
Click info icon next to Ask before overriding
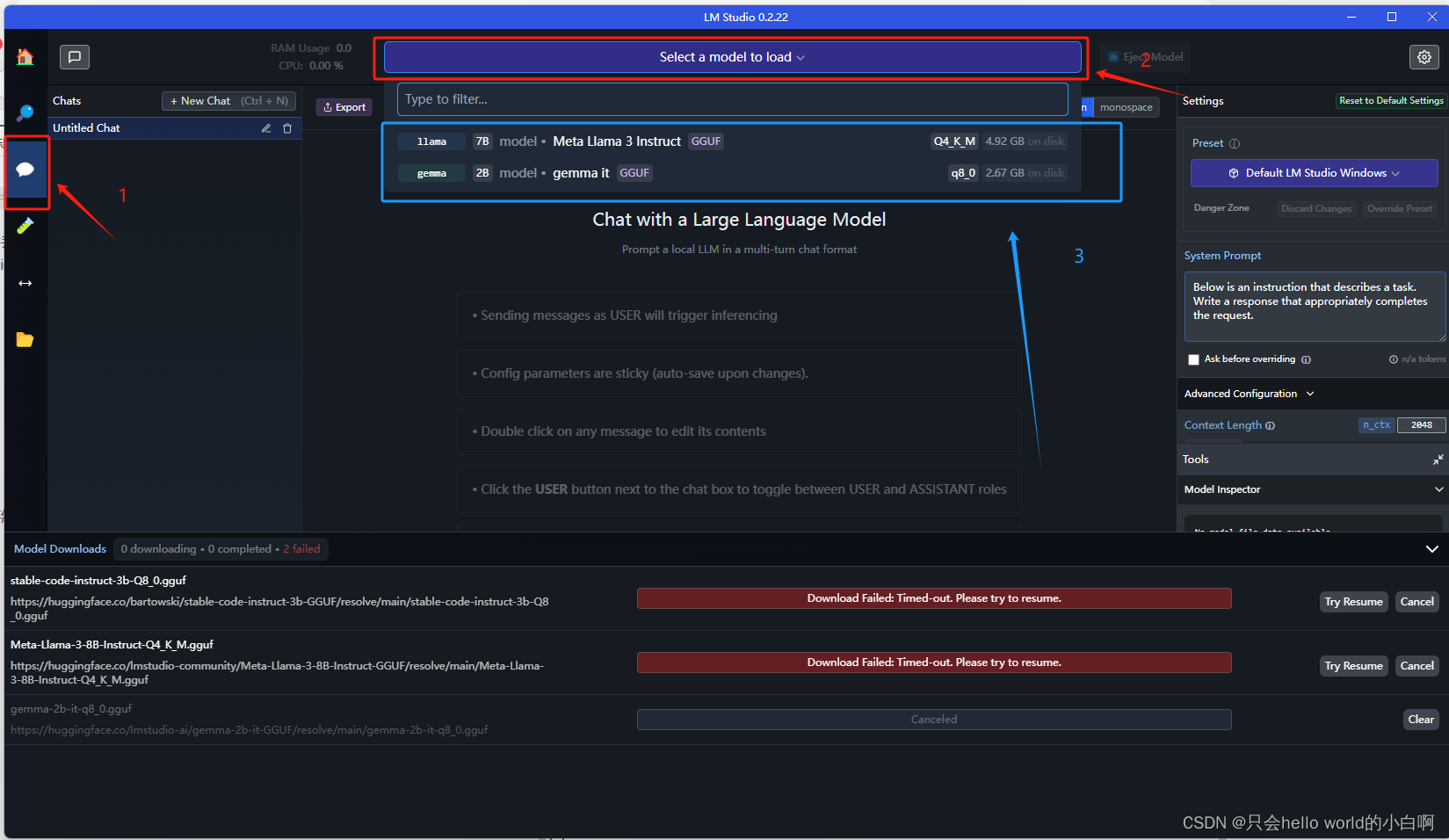point(1306,359)
